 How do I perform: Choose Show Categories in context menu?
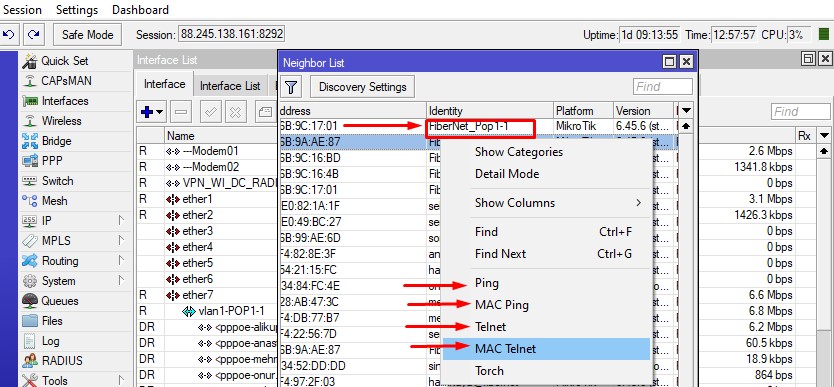546,152
